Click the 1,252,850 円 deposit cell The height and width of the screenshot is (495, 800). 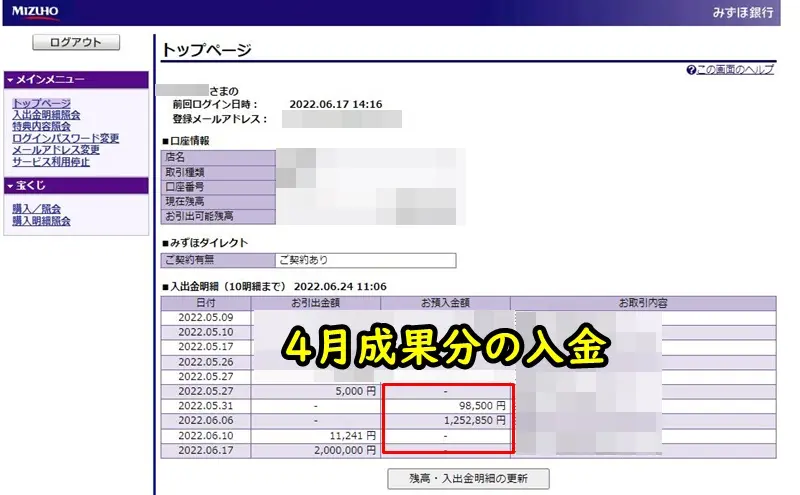click(x=446, y=421)
